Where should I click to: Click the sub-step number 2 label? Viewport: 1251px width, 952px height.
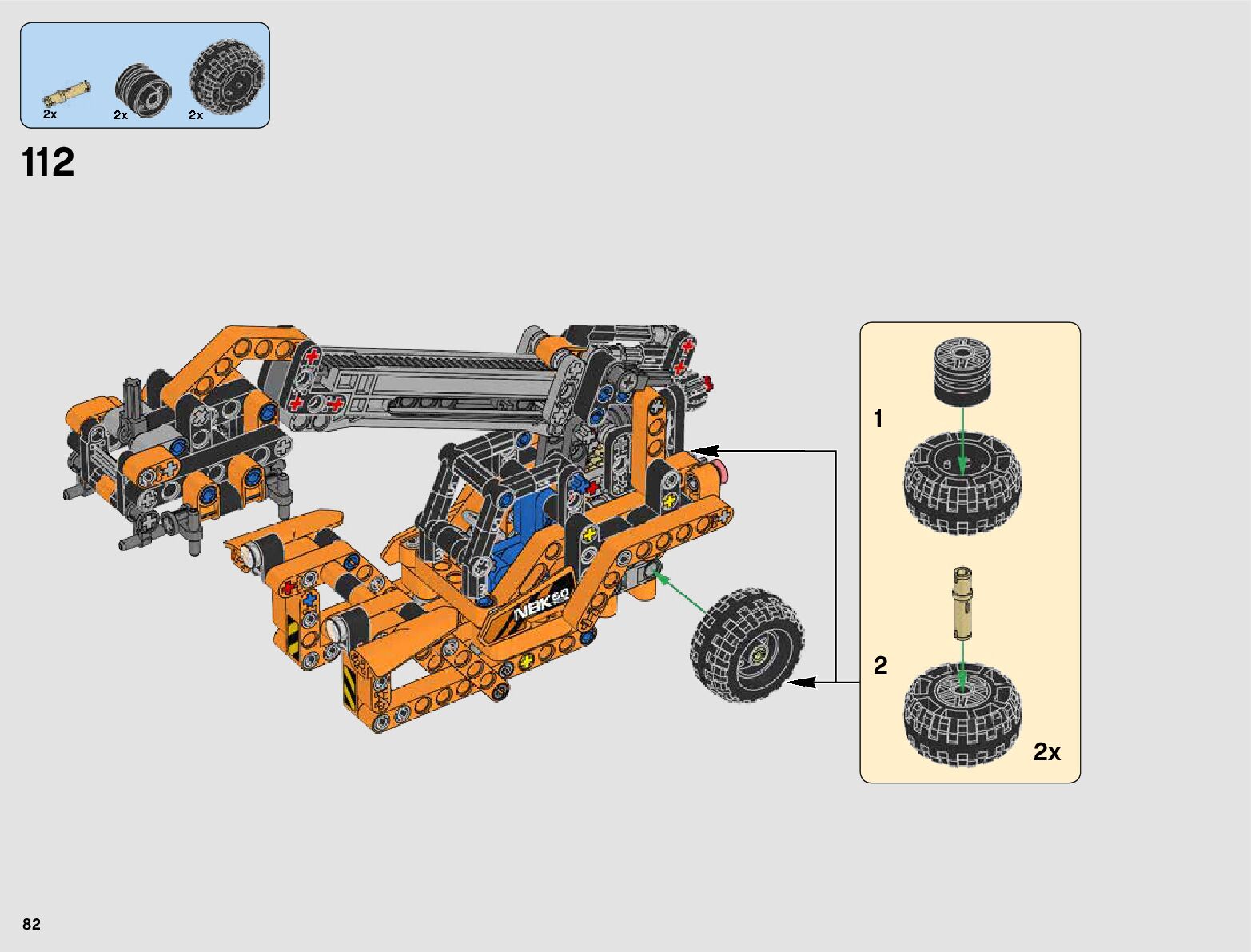point(880,665)
